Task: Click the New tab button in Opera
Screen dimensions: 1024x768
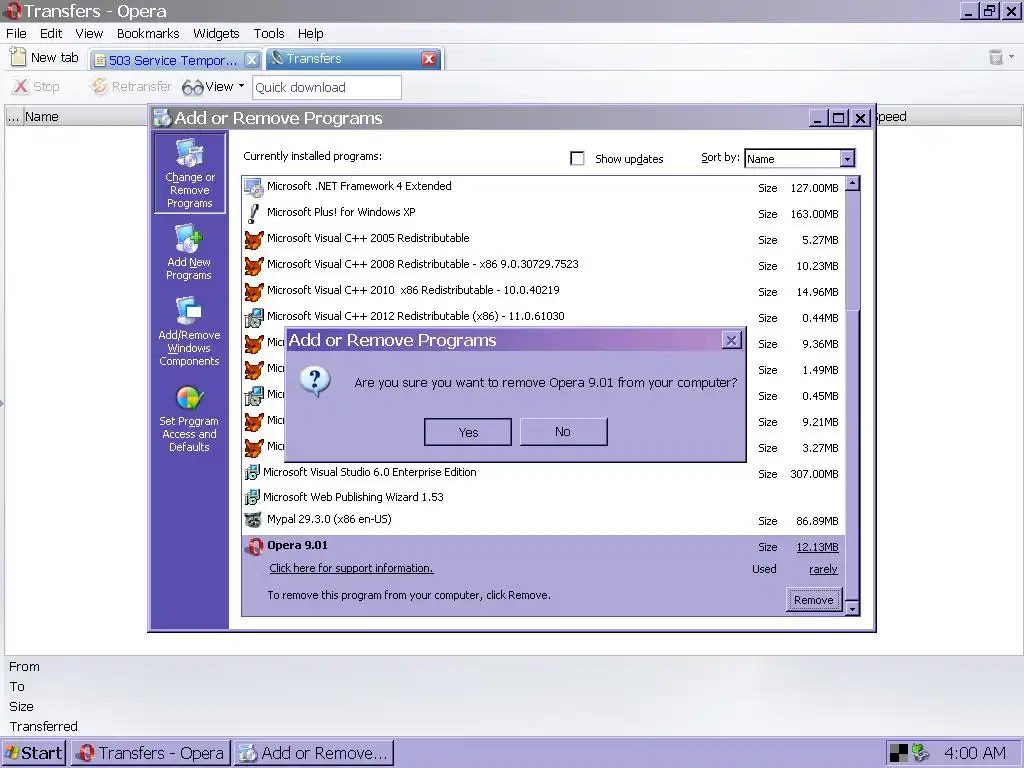Action: click(x=44, y=57)
